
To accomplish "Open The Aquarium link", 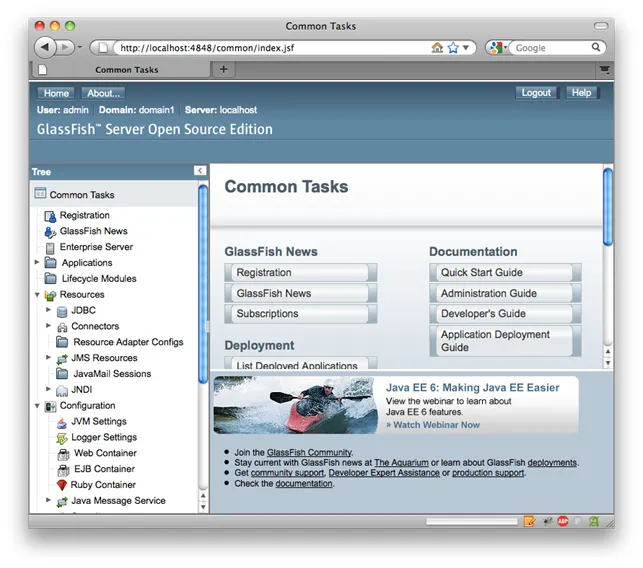I will point(401,463).
